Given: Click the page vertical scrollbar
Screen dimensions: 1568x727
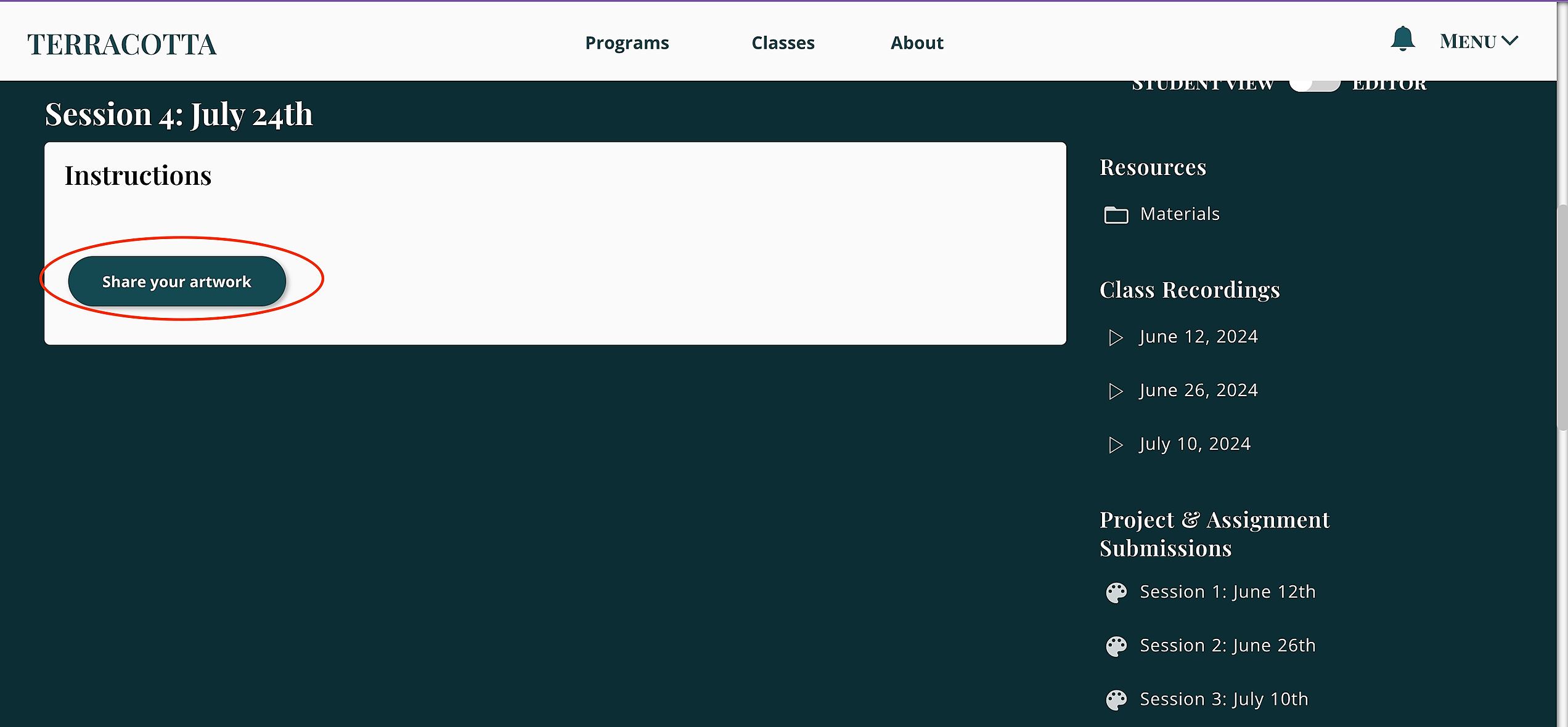Looking at the screenshot, I should (x=1562, y=317).
